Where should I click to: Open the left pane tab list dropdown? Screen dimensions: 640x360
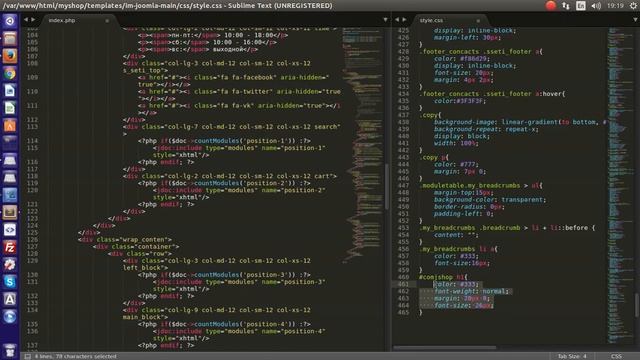385,20
